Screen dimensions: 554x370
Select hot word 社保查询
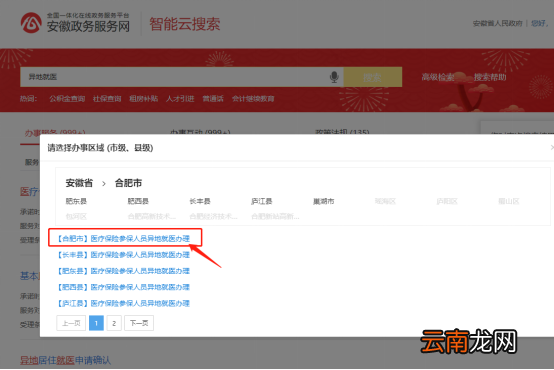(x=107, y=99)
